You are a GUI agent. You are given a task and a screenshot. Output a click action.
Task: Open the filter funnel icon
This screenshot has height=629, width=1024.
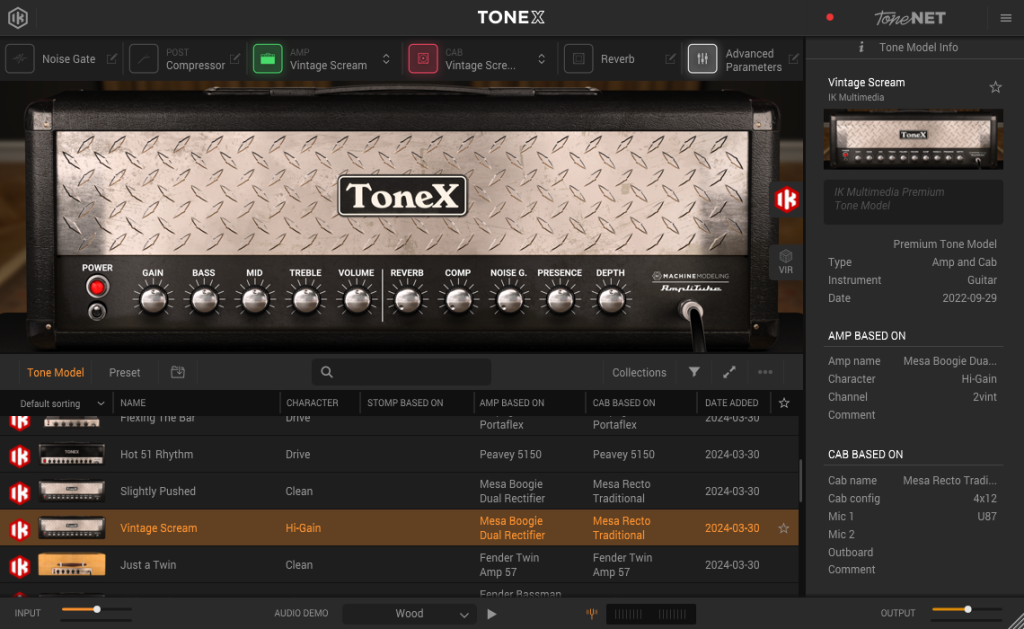pyautogui.click(x=694, y=372)
